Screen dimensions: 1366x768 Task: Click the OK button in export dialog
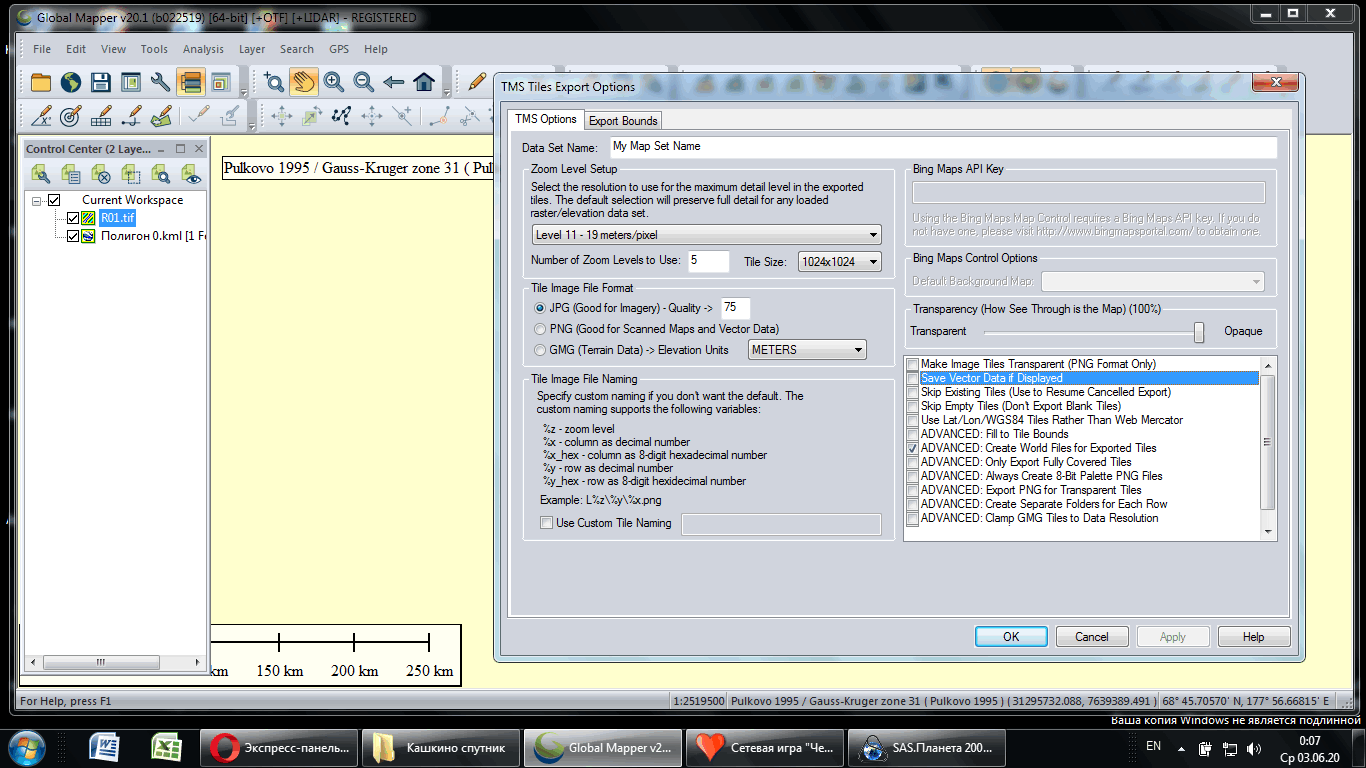coord(1011,637)
